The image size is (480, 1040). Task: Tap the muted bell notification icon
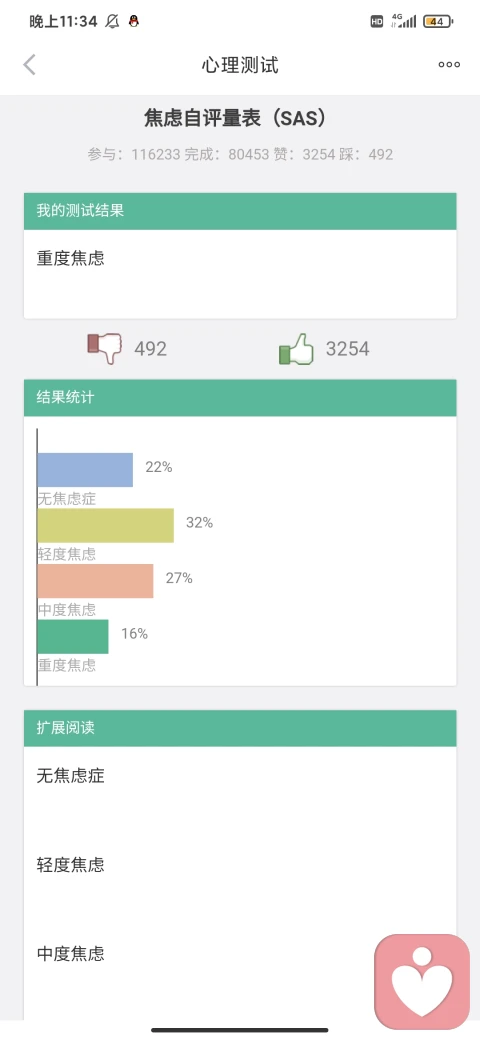click(x=112, y=21)
